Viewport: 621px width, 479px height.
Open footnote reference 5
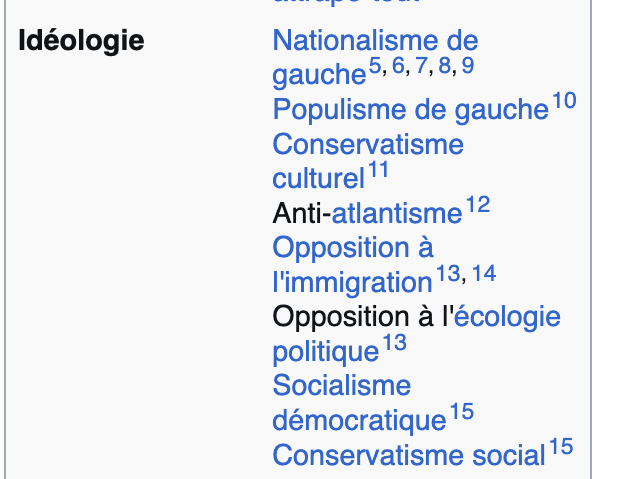click(x=375, y=65)
